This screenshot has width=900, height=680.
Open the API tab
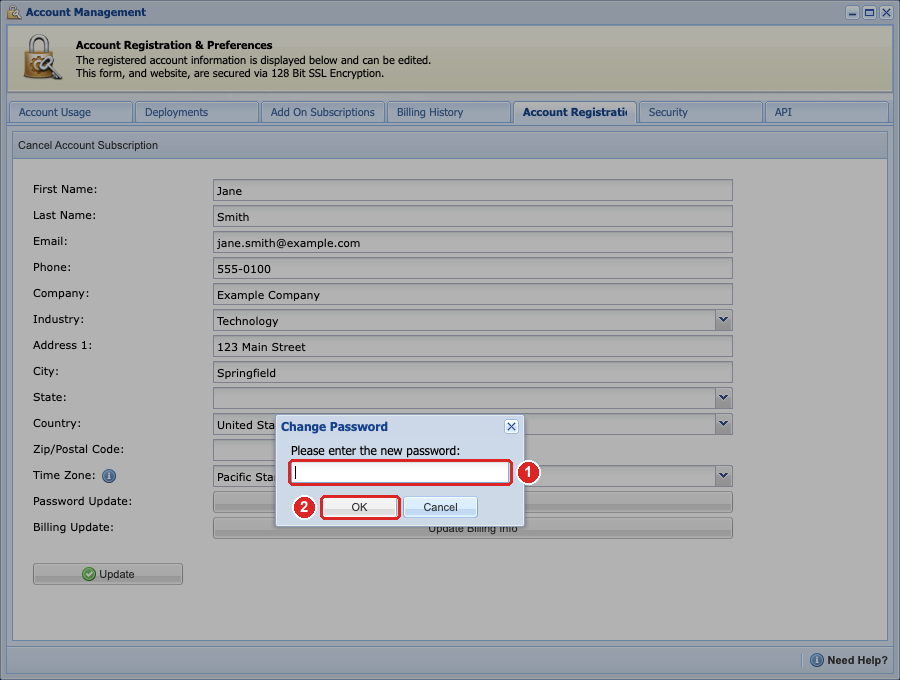click(827, 112)
